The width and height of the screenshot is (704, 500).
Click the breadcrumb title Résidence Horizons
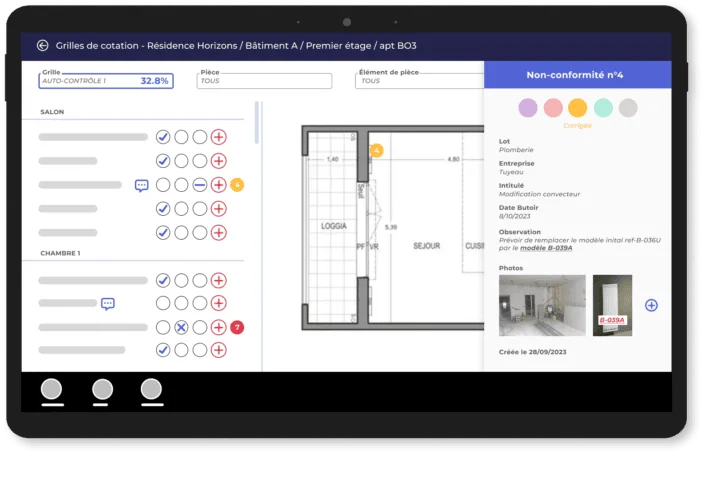[192, 45]
